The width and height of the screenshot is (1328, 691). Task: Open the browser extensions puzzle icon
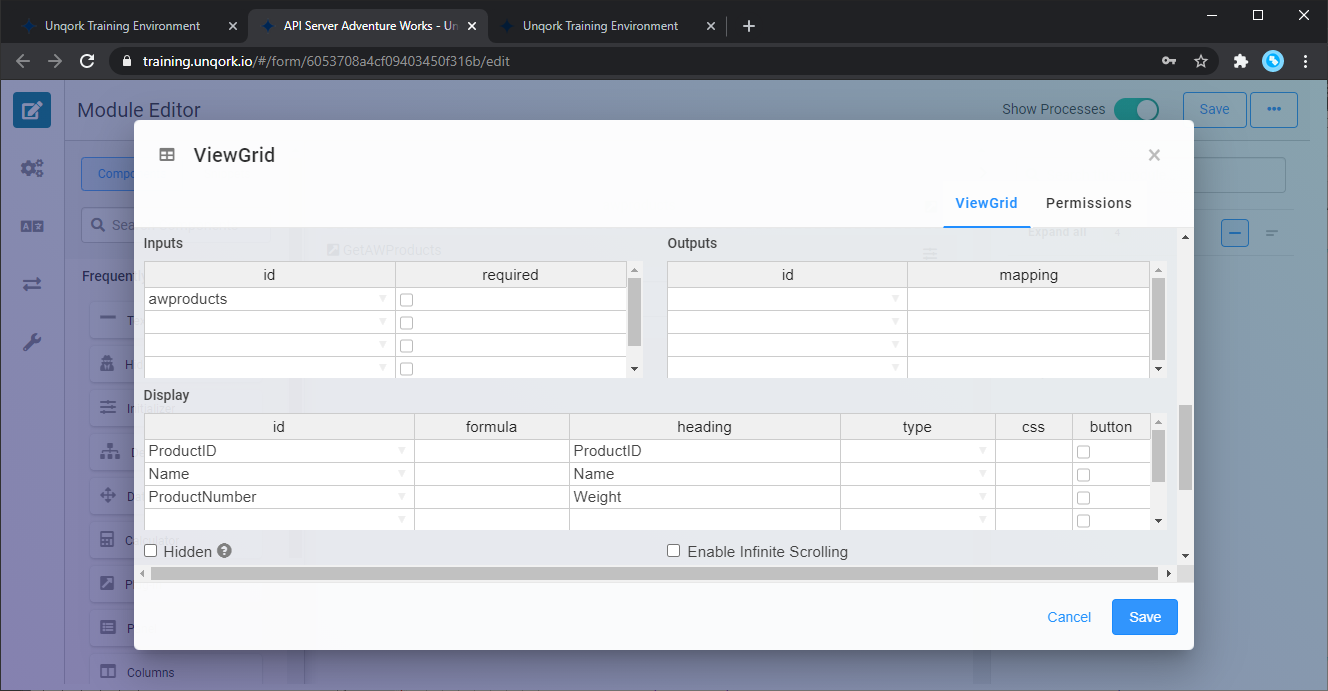click(x=1241, y=61)
